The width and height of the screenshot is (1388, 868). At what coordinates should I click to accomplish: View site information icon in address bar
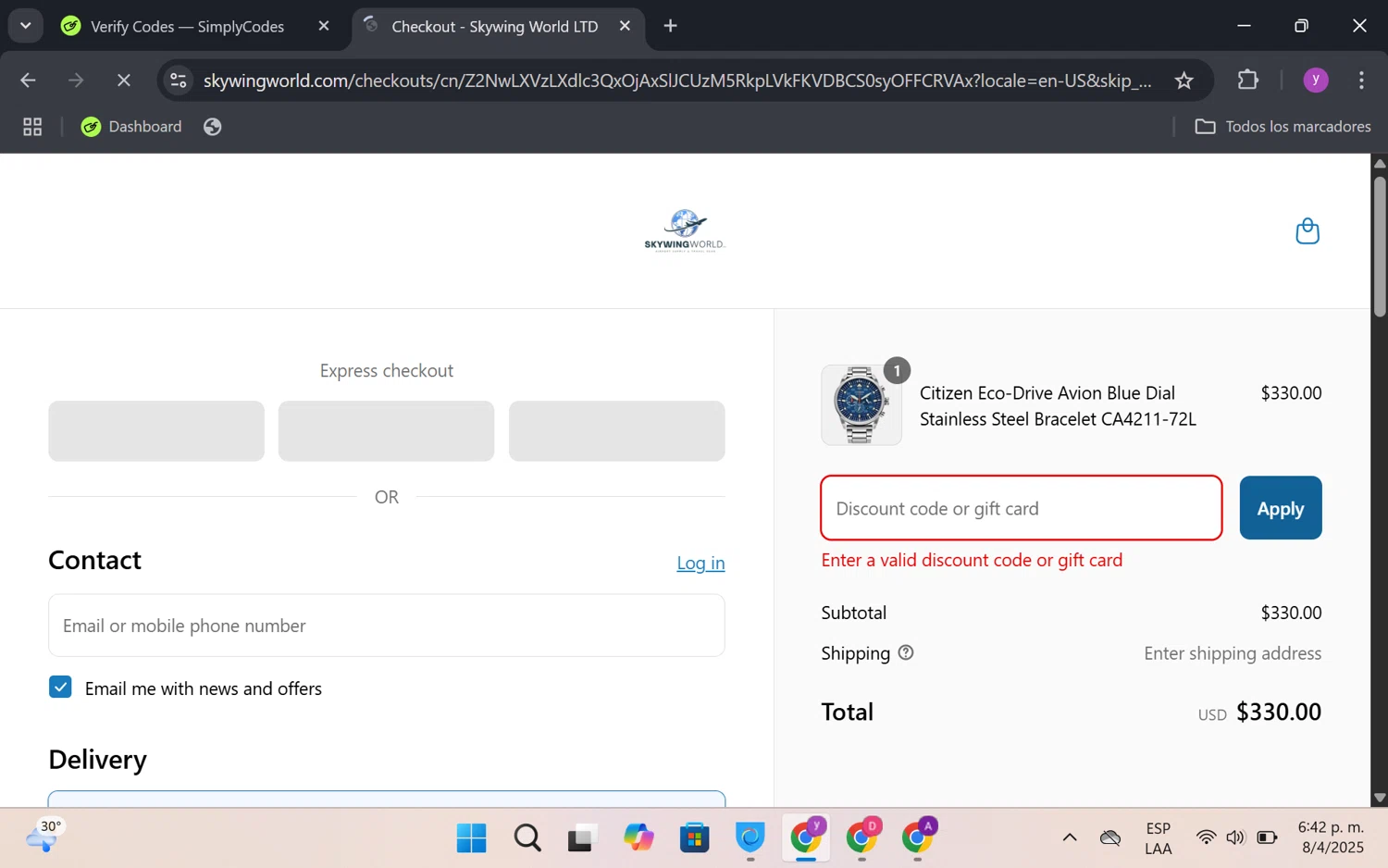179,81
